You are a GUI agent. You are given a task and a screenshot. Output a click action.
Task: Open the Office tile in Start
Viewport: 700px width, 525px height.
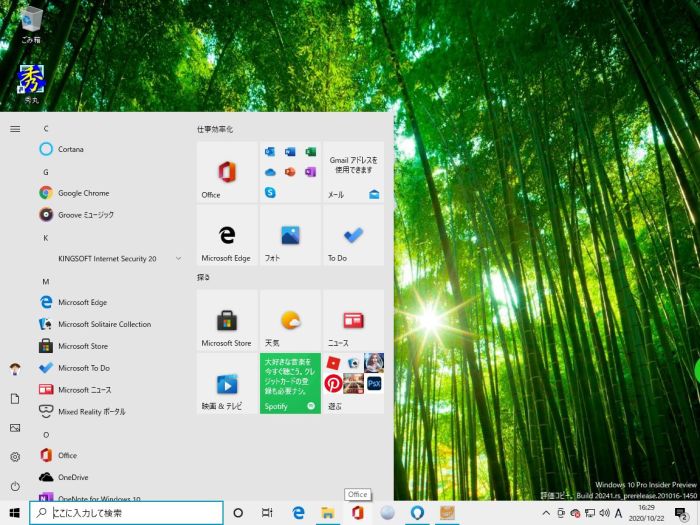point(226,172)
